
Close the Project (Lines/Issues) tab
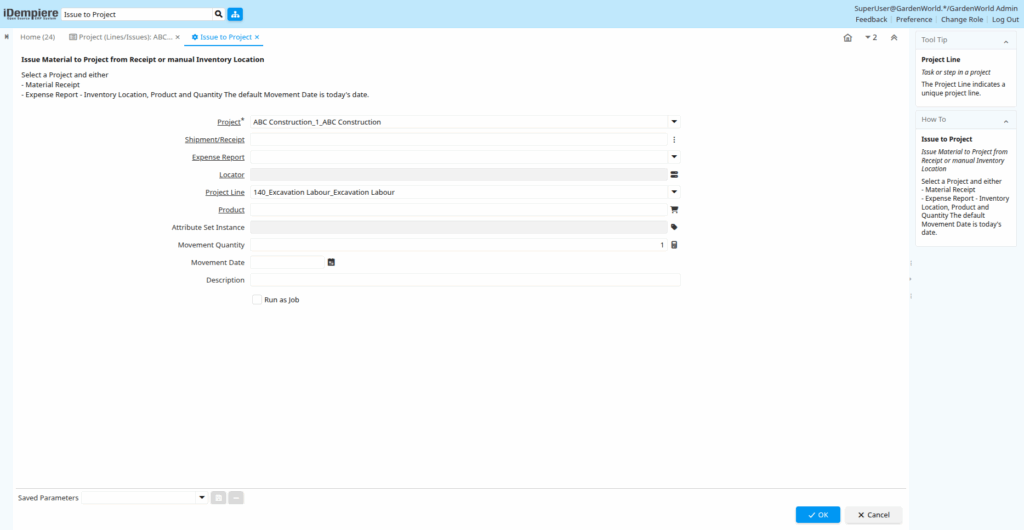coord(178,37)
